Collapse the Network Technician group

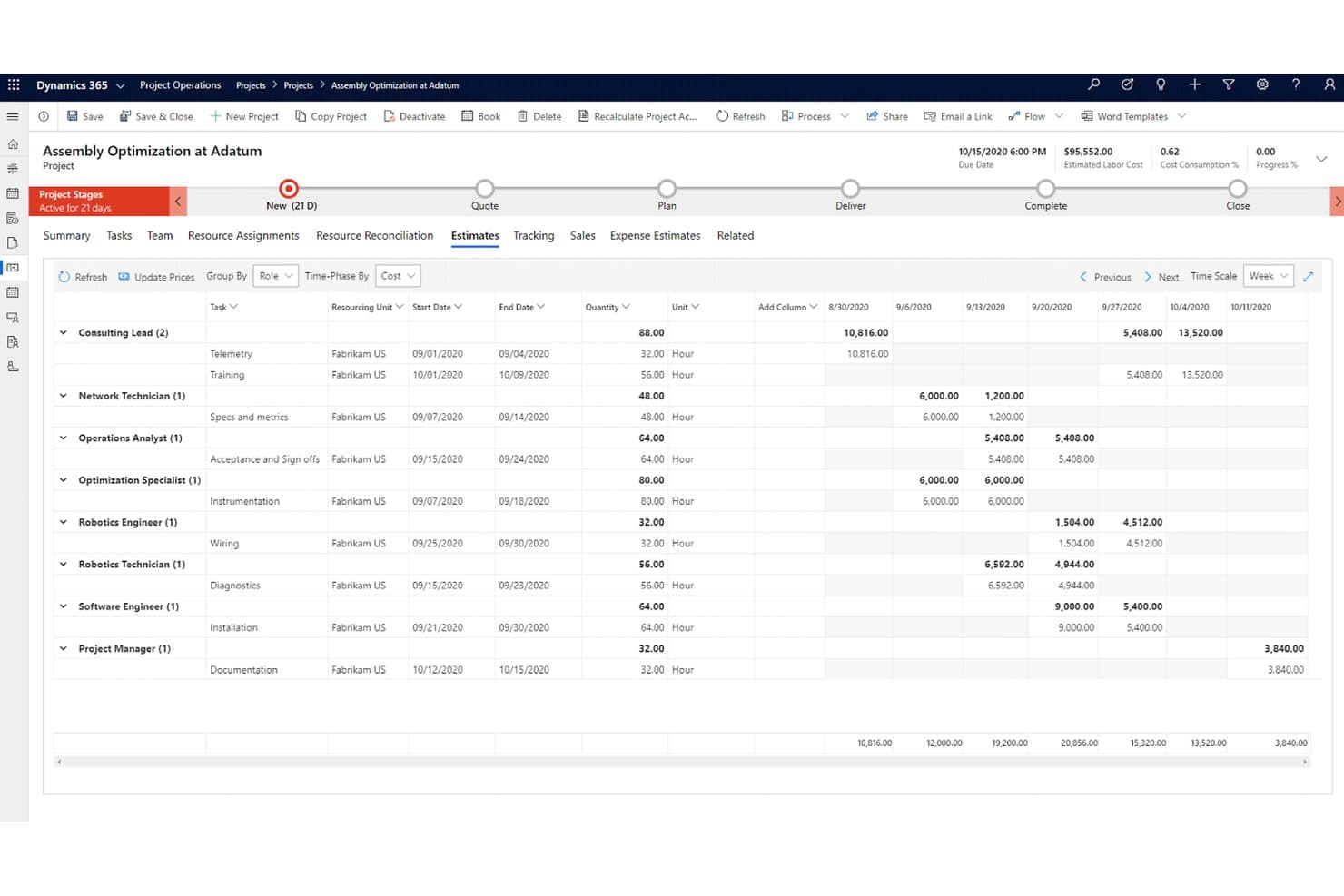click(64, 396)
